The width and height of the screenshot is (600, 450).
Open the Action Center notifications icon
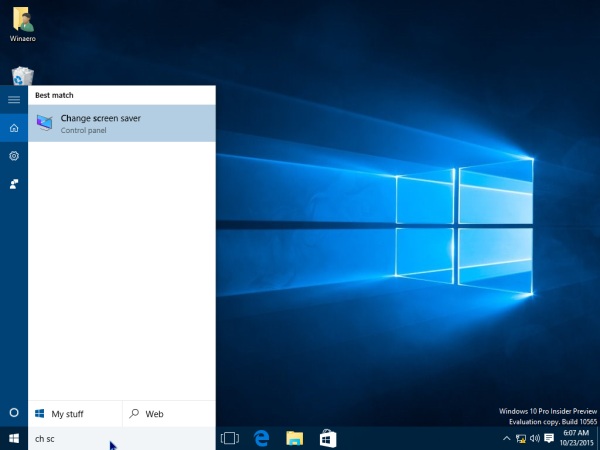[549, 439]
